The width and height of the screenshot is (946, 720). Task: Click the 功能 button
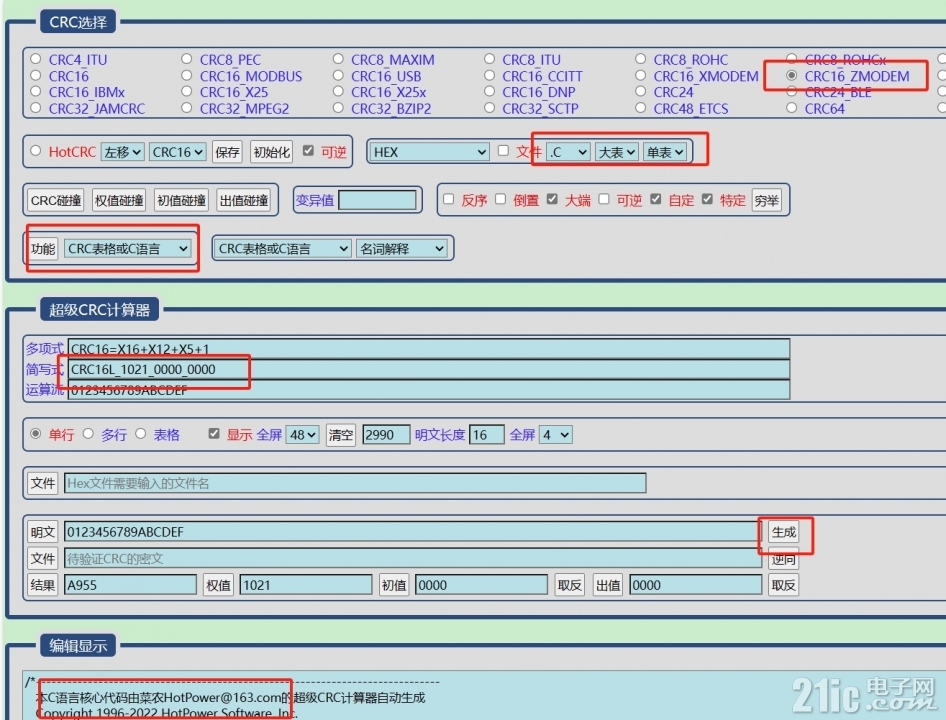tap(43, 249)
